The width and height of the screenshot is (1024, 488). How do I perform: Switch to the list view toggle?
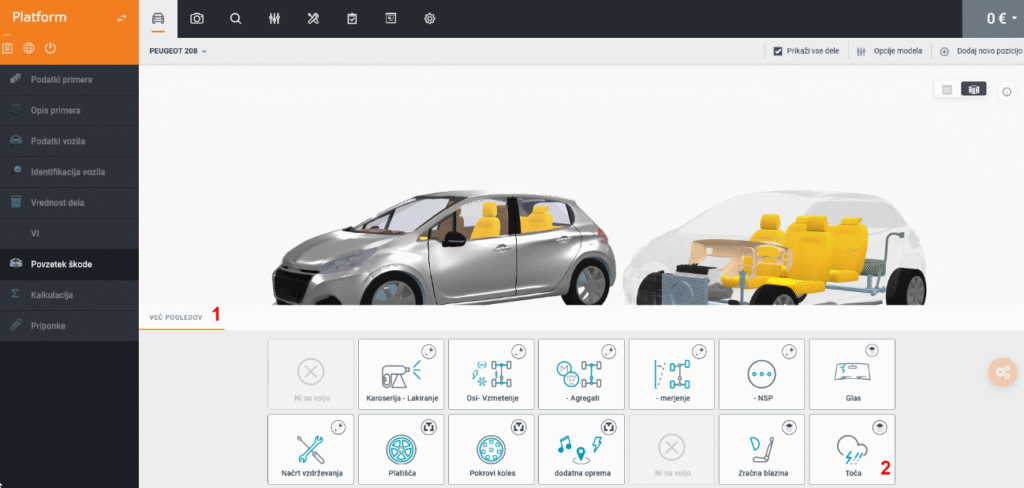coord(947,90)
